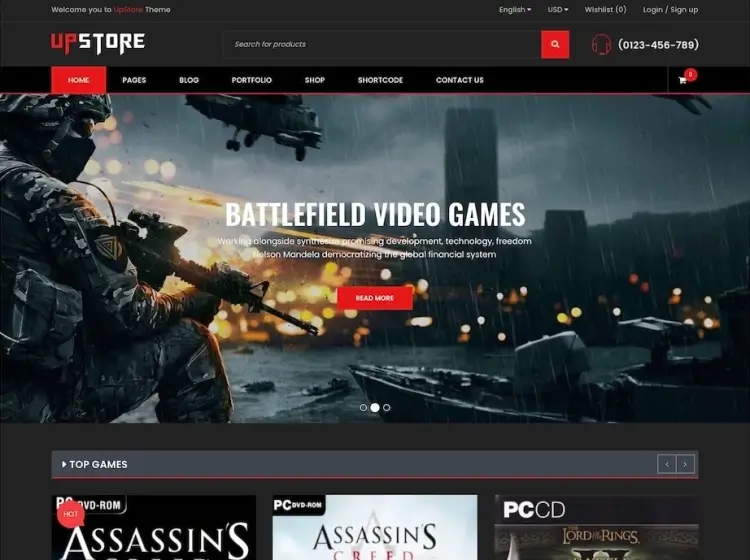Open the Wishlist (0) link
The width and height of the screenshot is (750, 560).
point(605,10)
